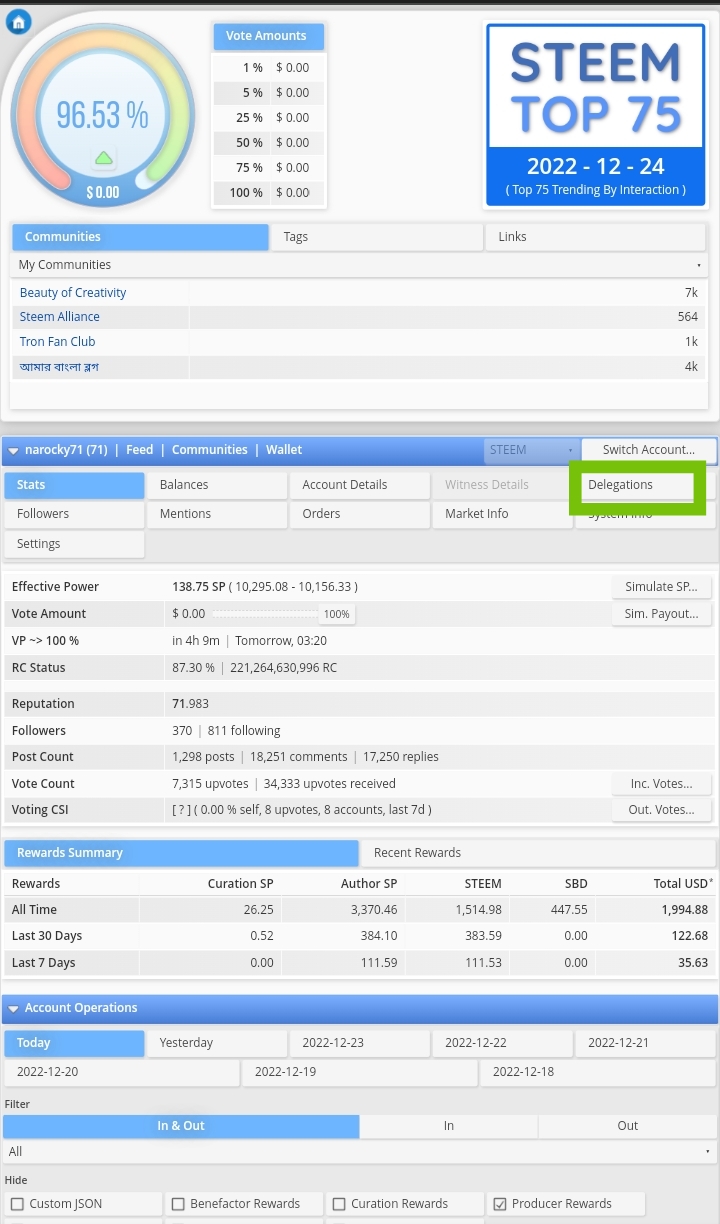The width and height of the screenshot is (720, 1224).
Task: Open the All filter dropdown
Action: pyautogui.click(x=360, y=1152)
